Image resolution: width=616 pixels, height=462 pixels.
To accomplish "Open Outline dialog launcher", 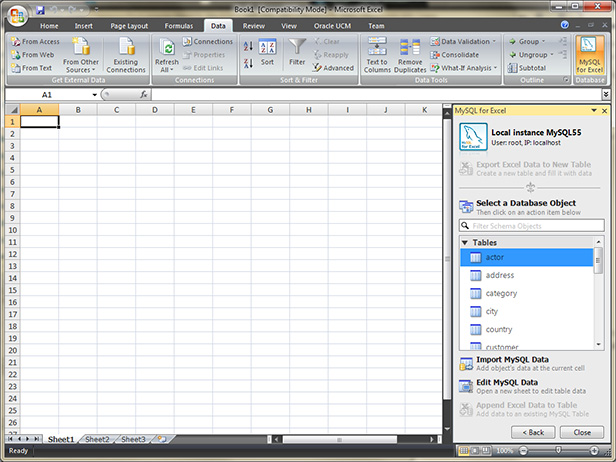I will (x=566, y=80).
